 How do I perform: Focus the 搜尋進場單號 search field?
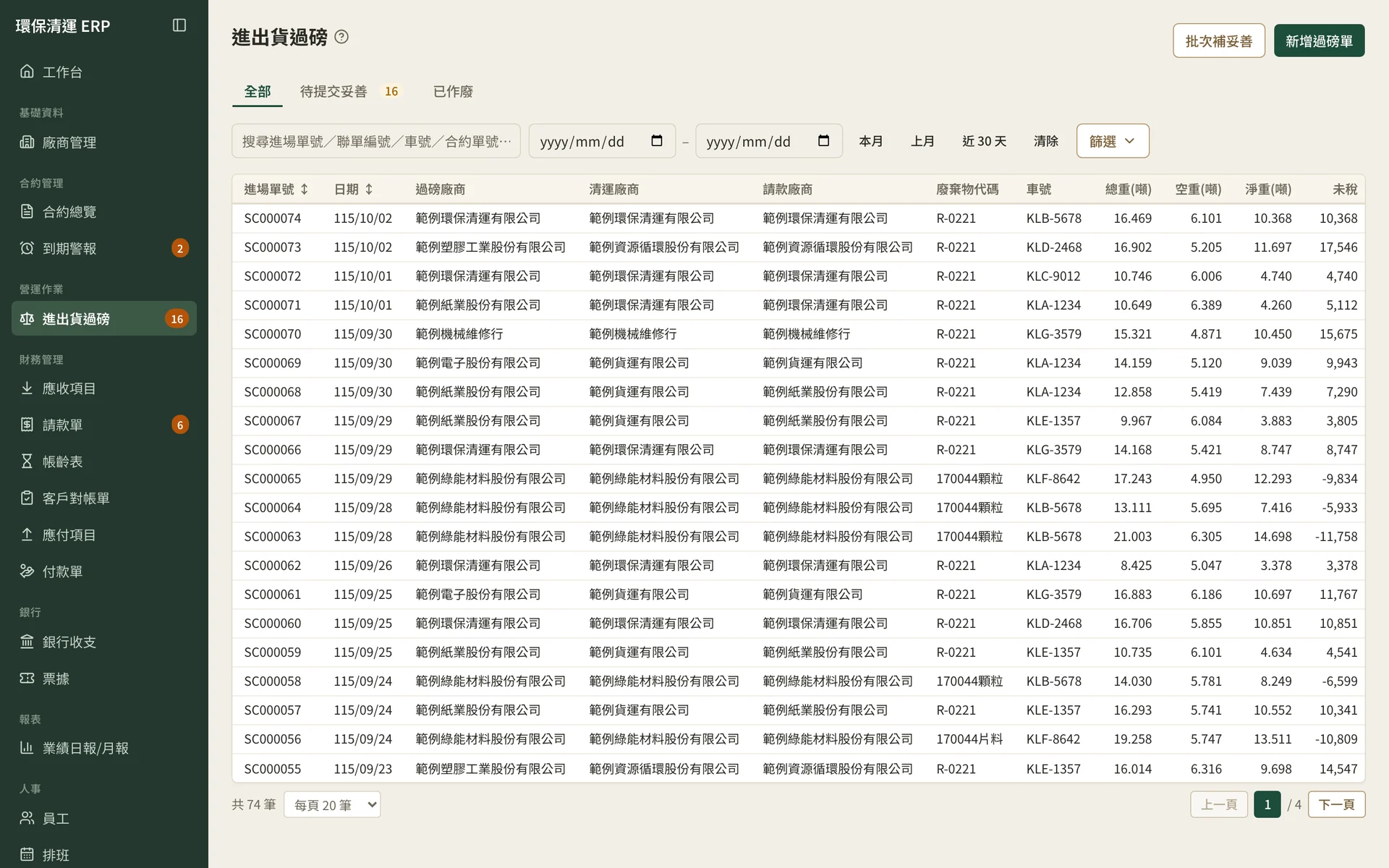coord(376,141)
